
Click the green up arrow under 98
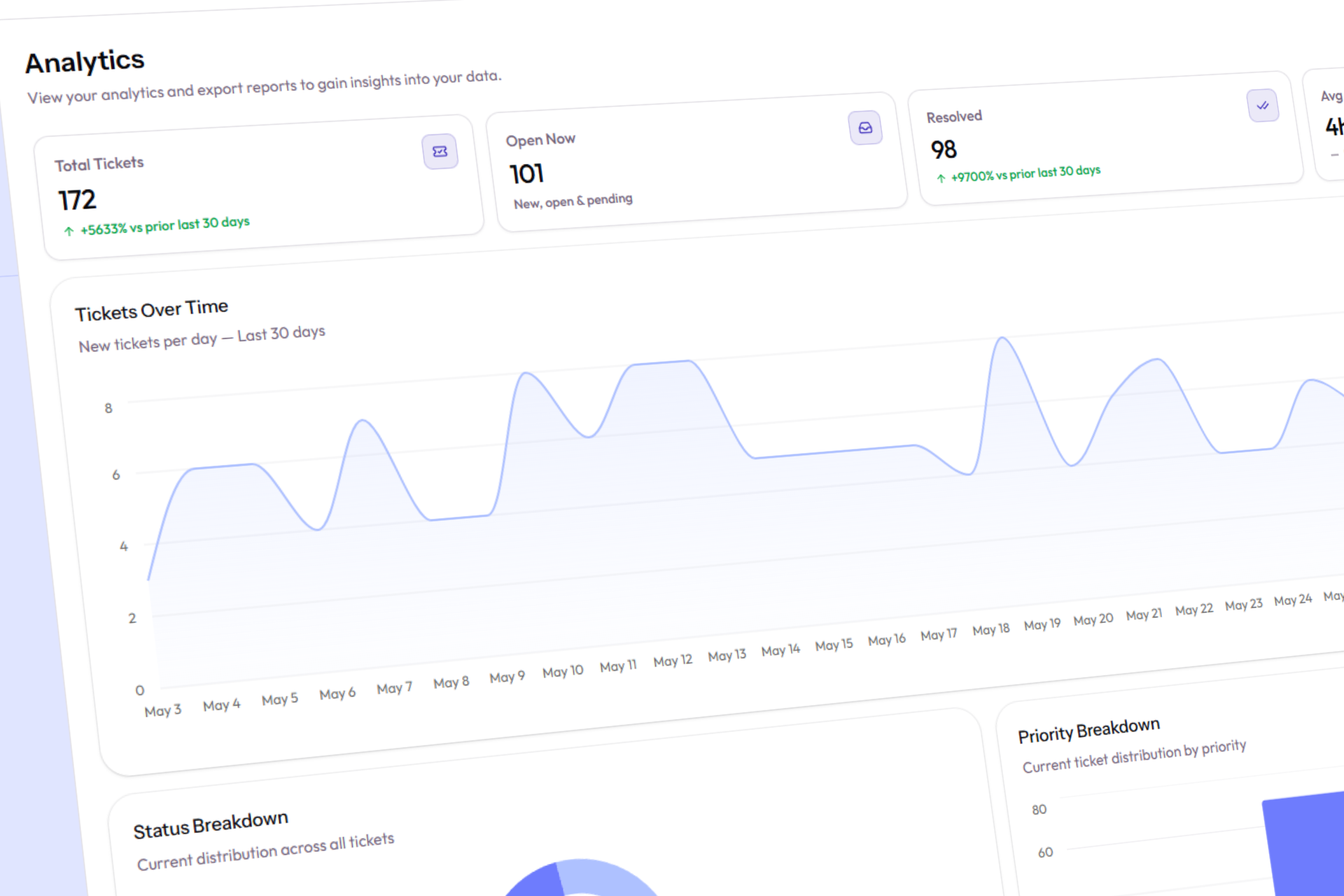(941, 178)
